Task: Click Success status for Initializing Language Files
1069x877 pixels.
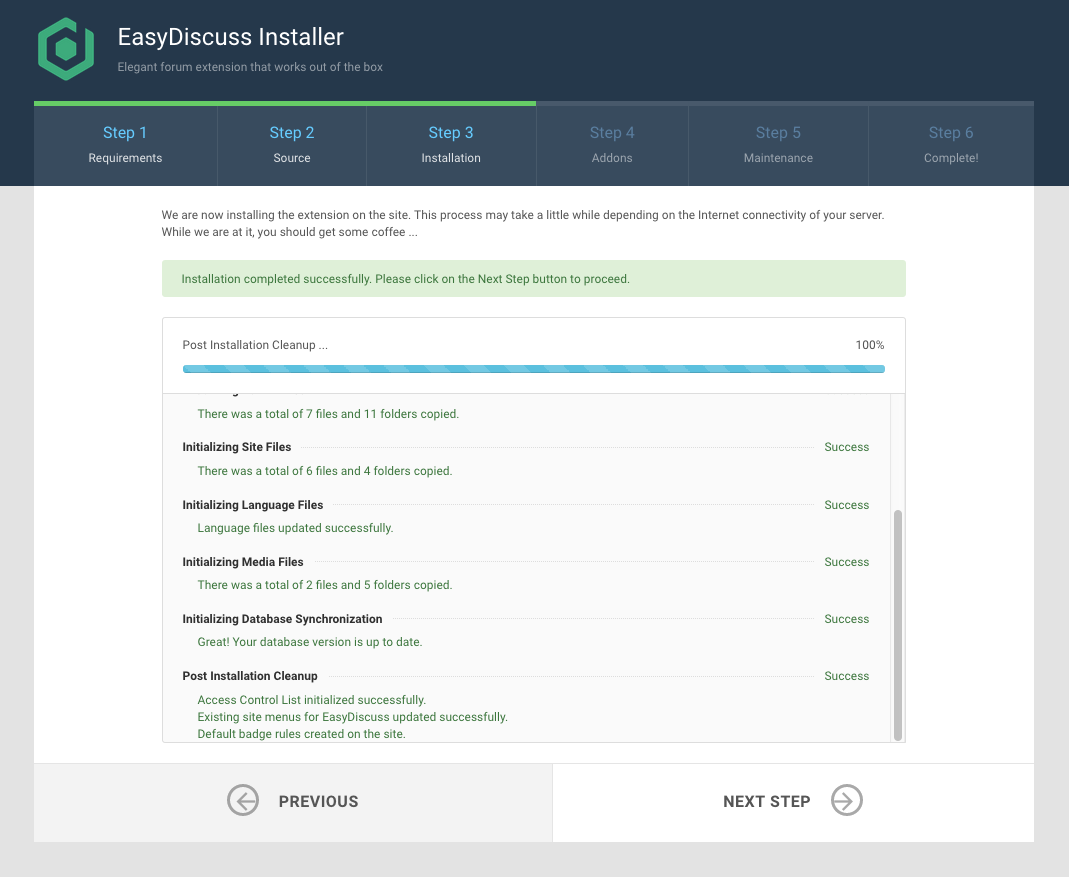Action: point(847,505)
